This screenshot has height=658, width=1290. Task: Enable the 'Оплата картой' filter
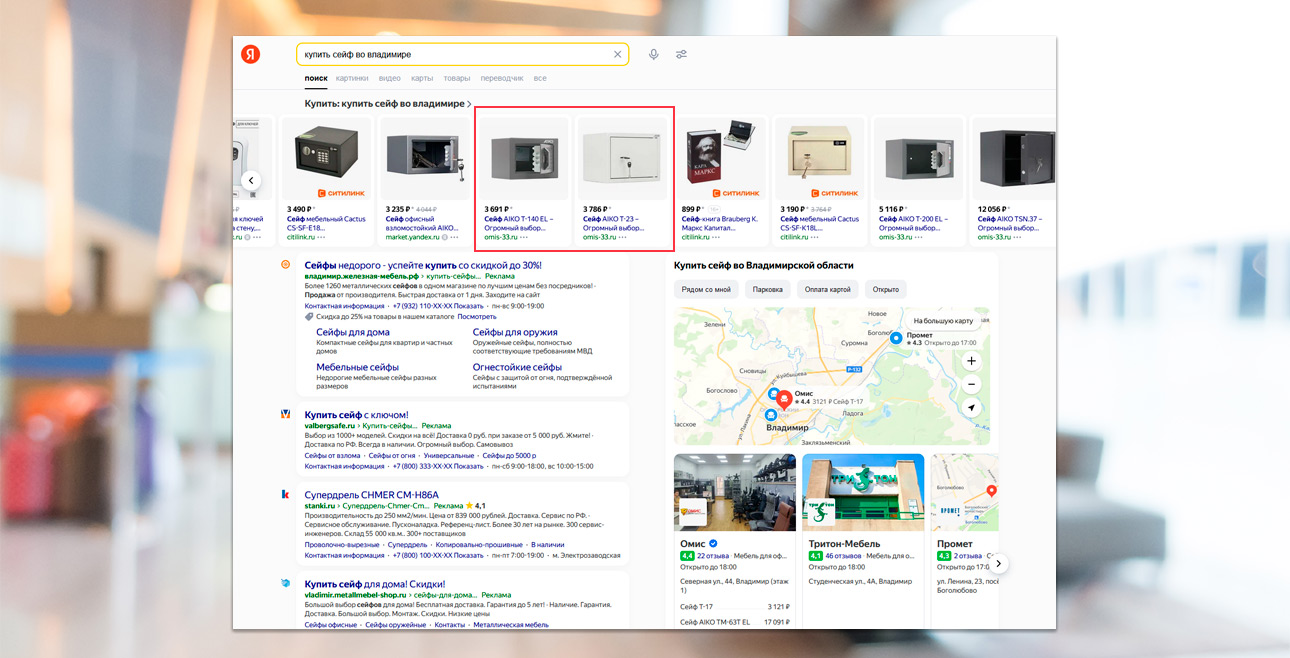827,290
